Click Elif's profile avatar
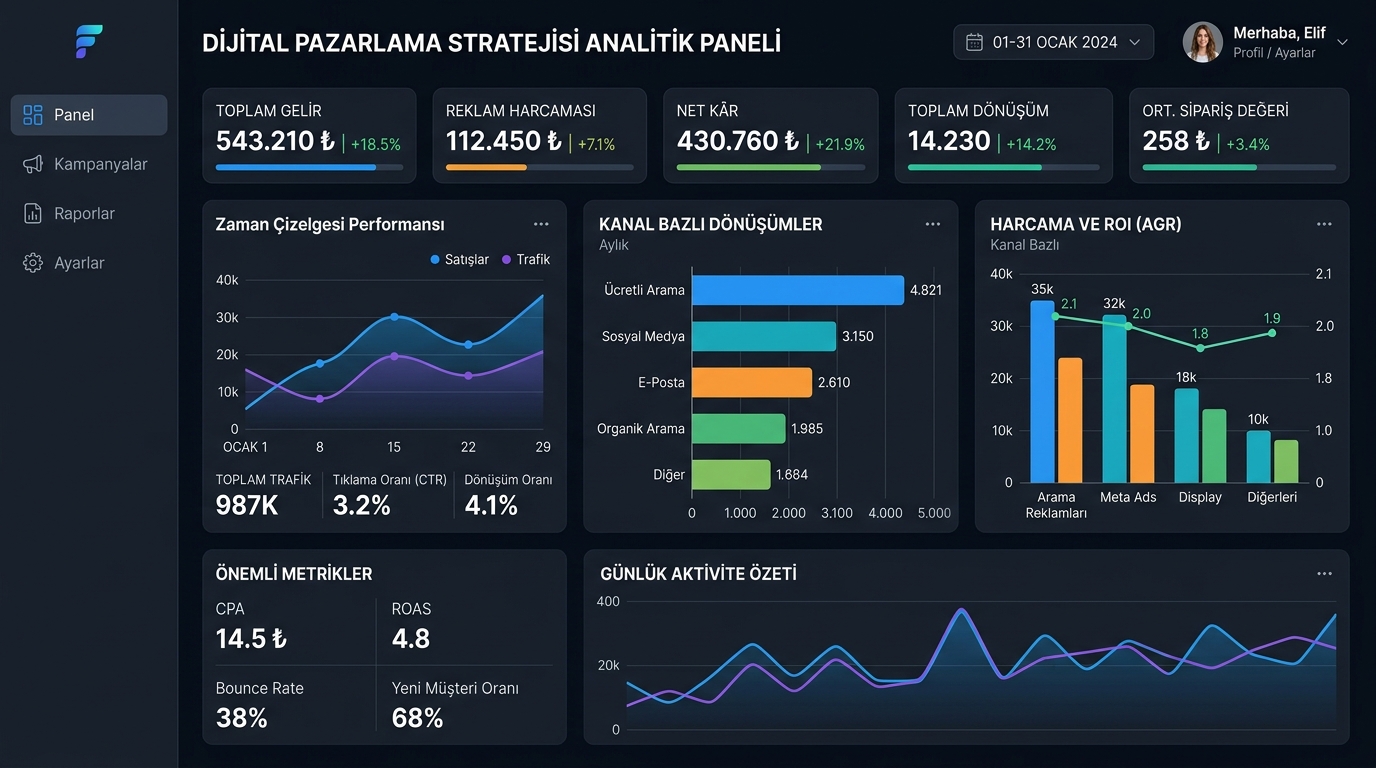The width and height of the screenshot is (1376, 768). 1202,42
